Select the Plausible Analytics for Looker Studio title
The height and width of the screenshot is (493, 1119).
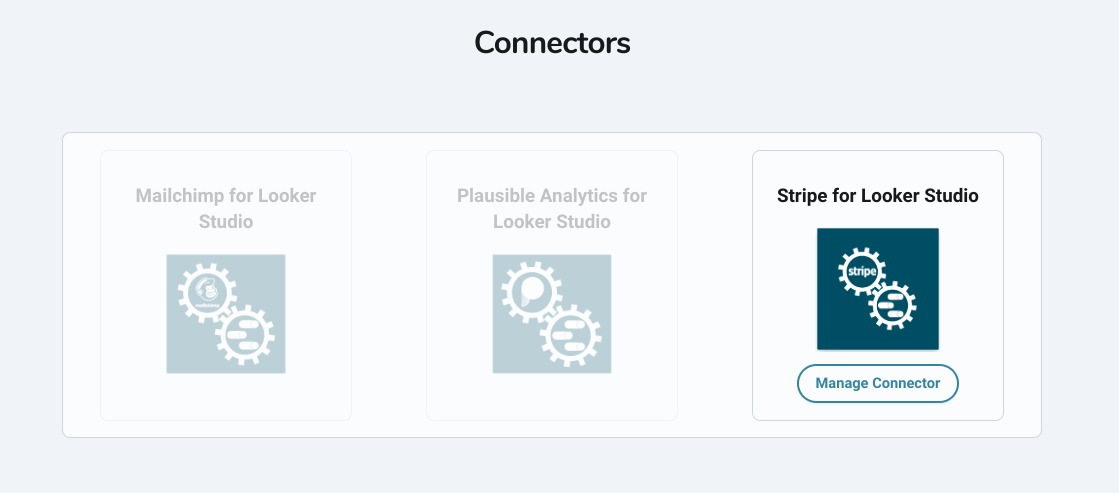[x=552, y=208]
